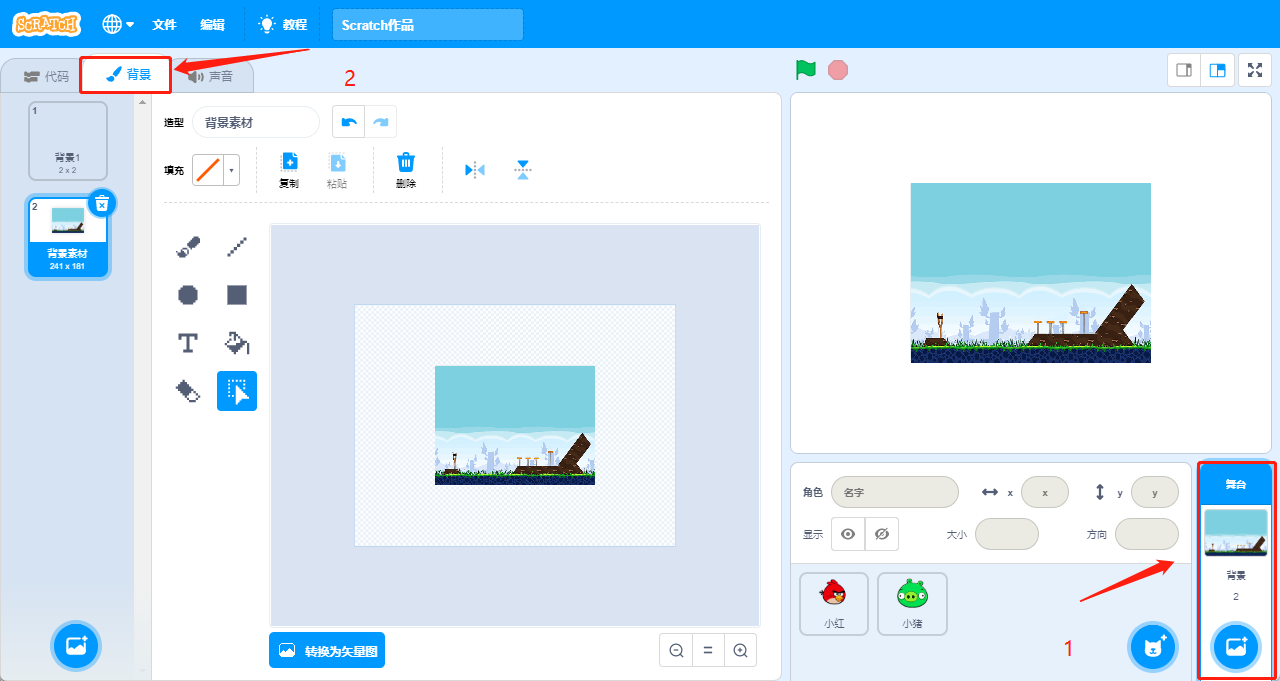This screenshot has height=681, width=1280.
Task: Enter full screen stage mode
Action: point(1255,70)
